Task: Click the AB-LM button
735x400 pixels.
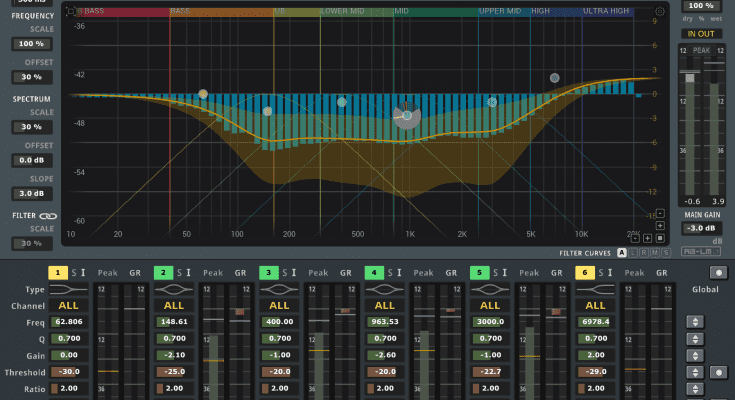Action: point(700,253)
